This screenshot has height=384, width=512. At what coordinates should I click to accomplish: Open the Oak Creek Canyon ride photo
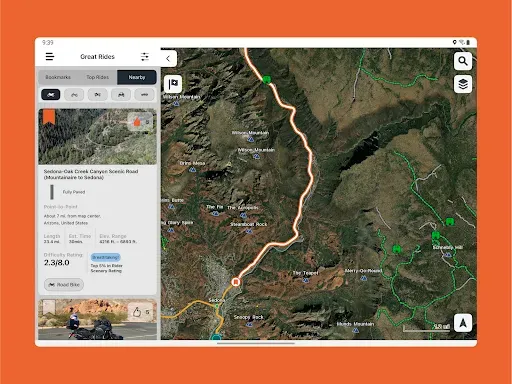coord(97,137)
